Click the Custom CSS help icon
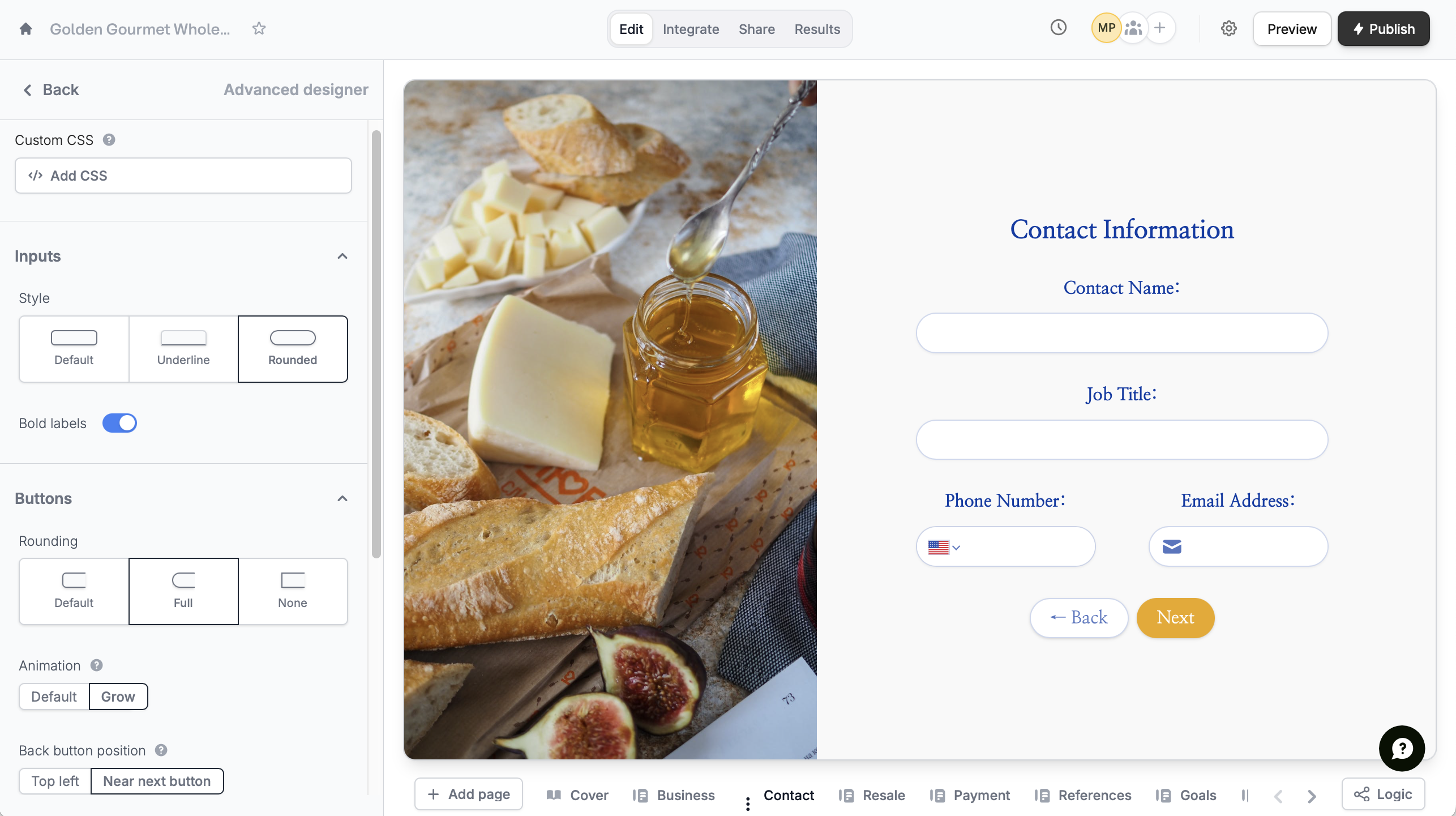This screenshot has width=1456, height=816. [x=109, y=140]
